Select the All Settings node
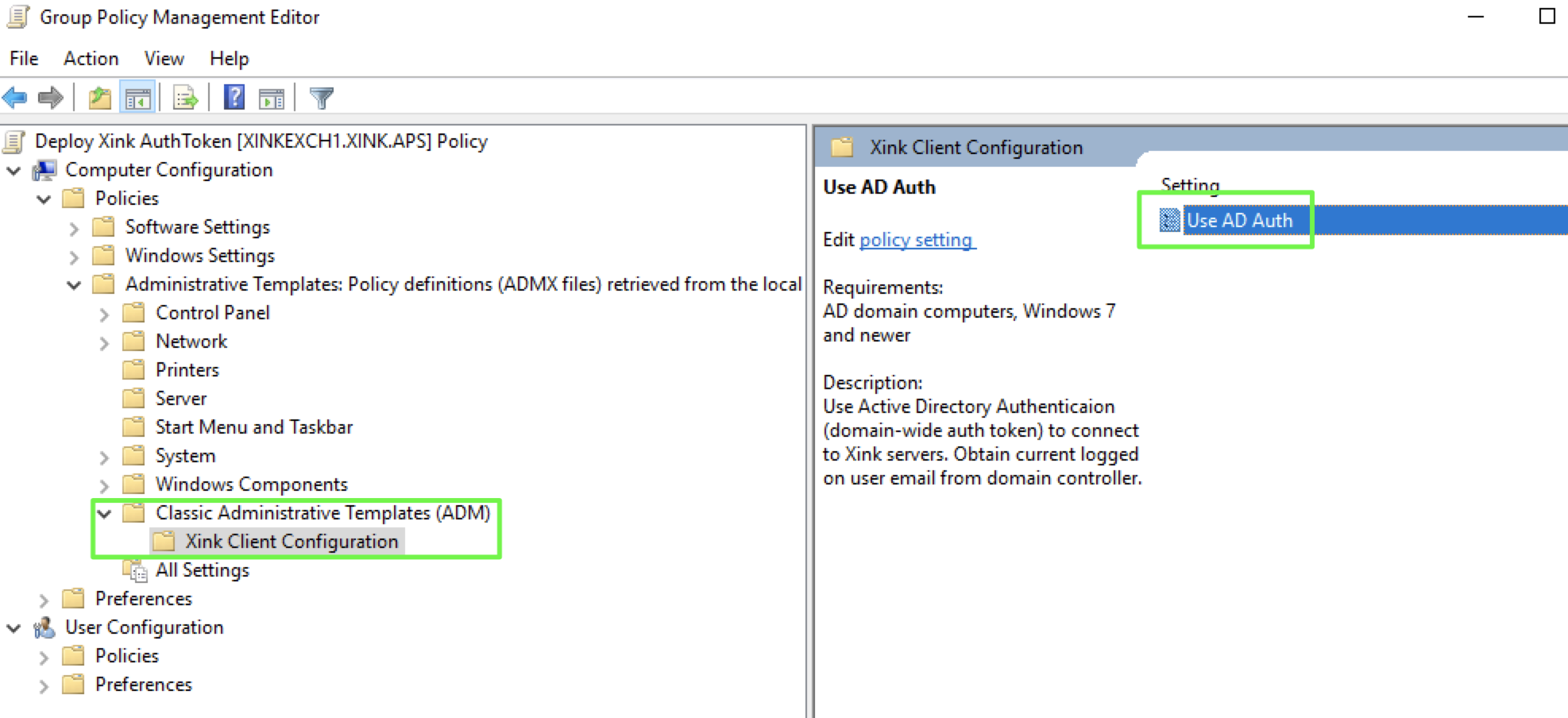This screenshot has width=1568, height=718. coord(201,569)
